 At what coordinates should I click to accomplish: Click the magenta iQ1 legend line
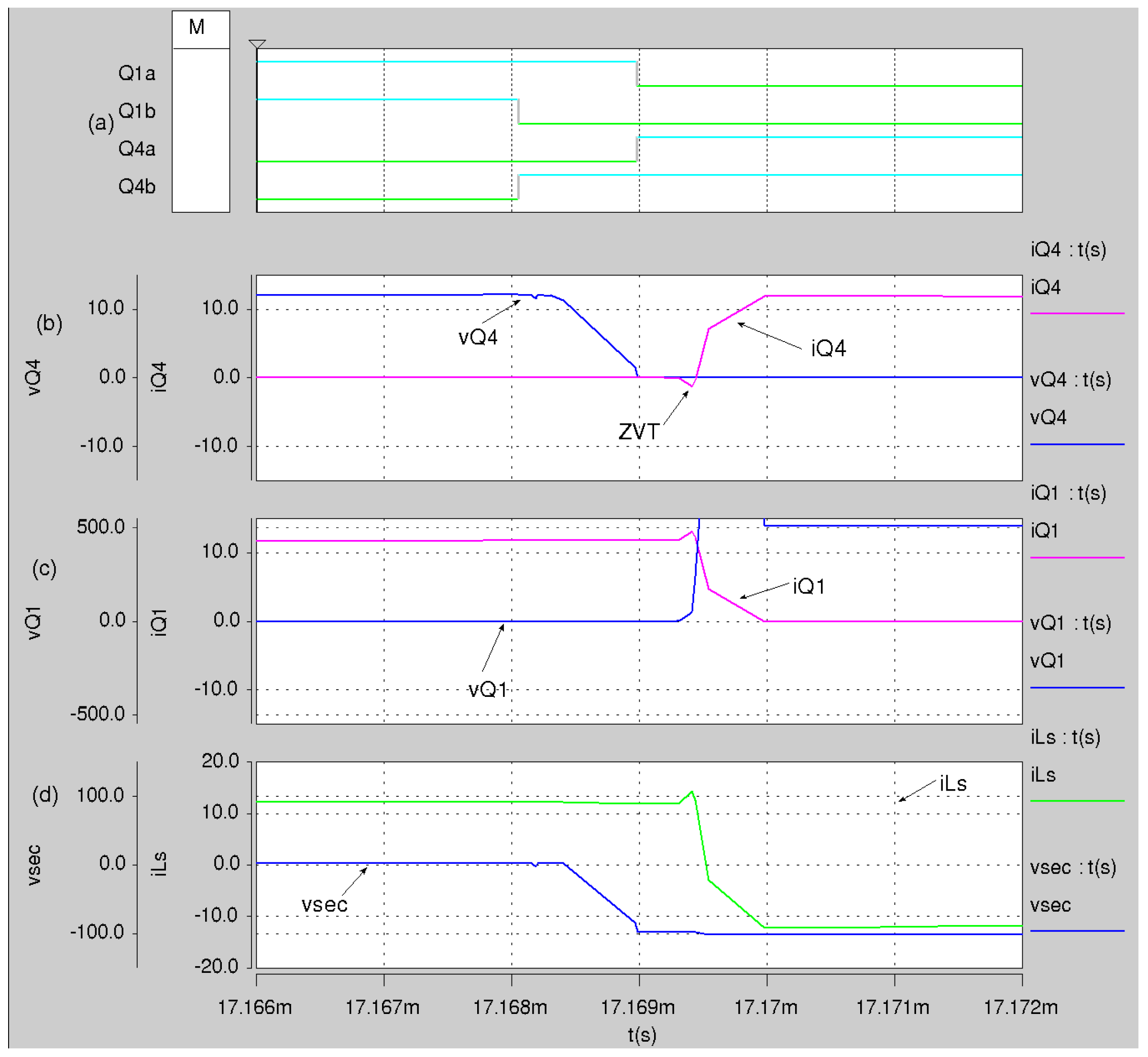1077,557
